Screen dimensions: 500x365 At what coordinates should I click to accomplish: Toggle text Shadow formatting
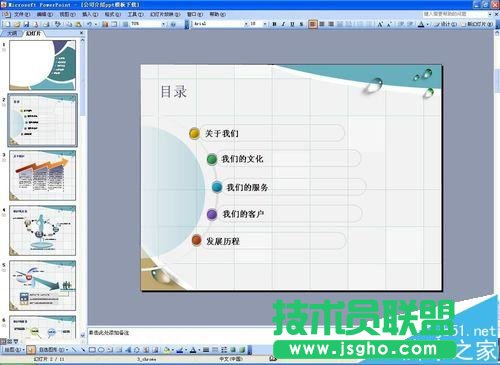(x=301, y=24)
